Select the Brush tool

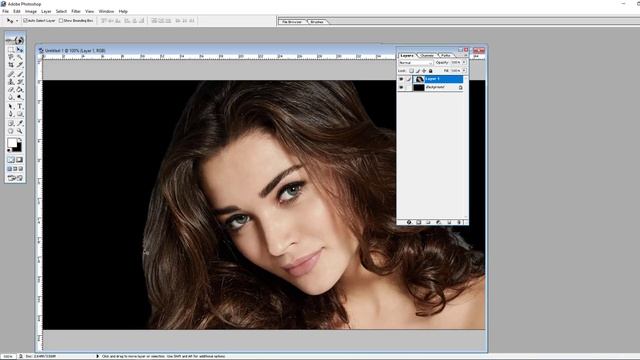tap(20, 74)
